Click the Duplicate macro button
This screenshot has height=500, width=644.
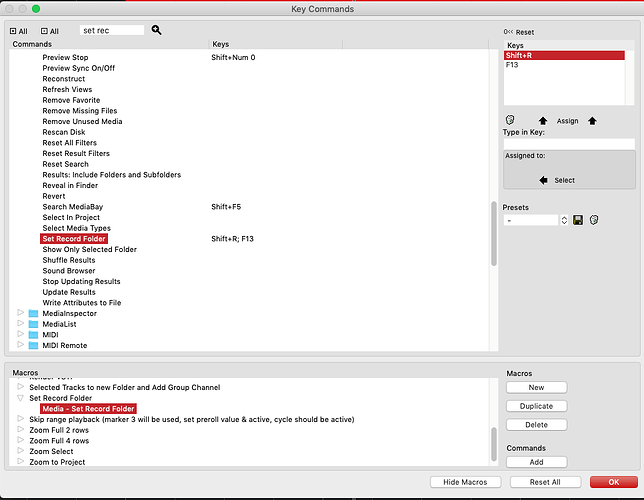click(x=536, y=406)
